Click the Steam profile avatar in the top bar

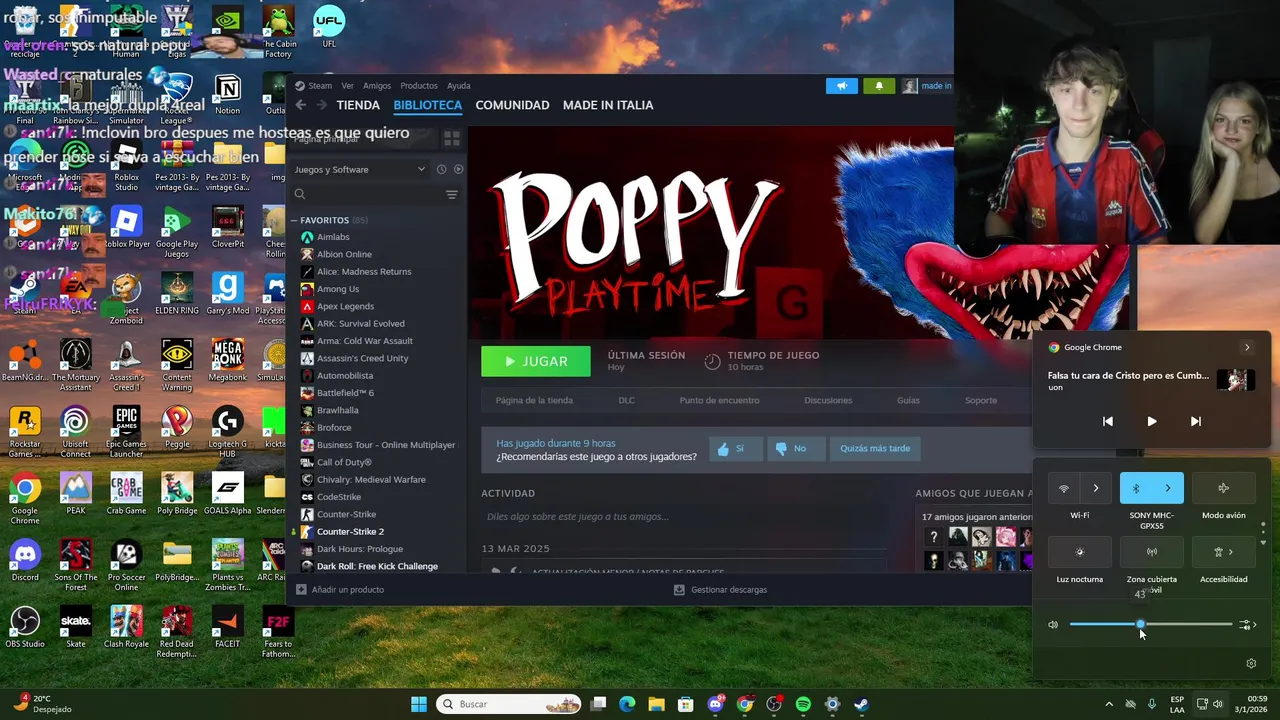pyautogui.click(x=909, y=86)
